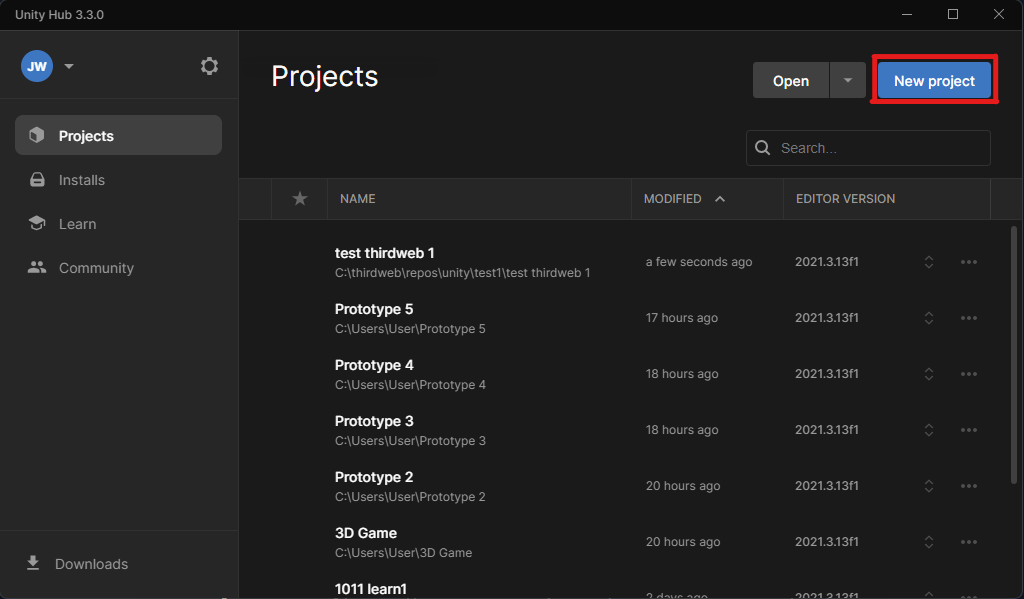The image size is (1024, 599).
Task: Open the Projects section in the sidebar
Action: (x=86, y=135)
